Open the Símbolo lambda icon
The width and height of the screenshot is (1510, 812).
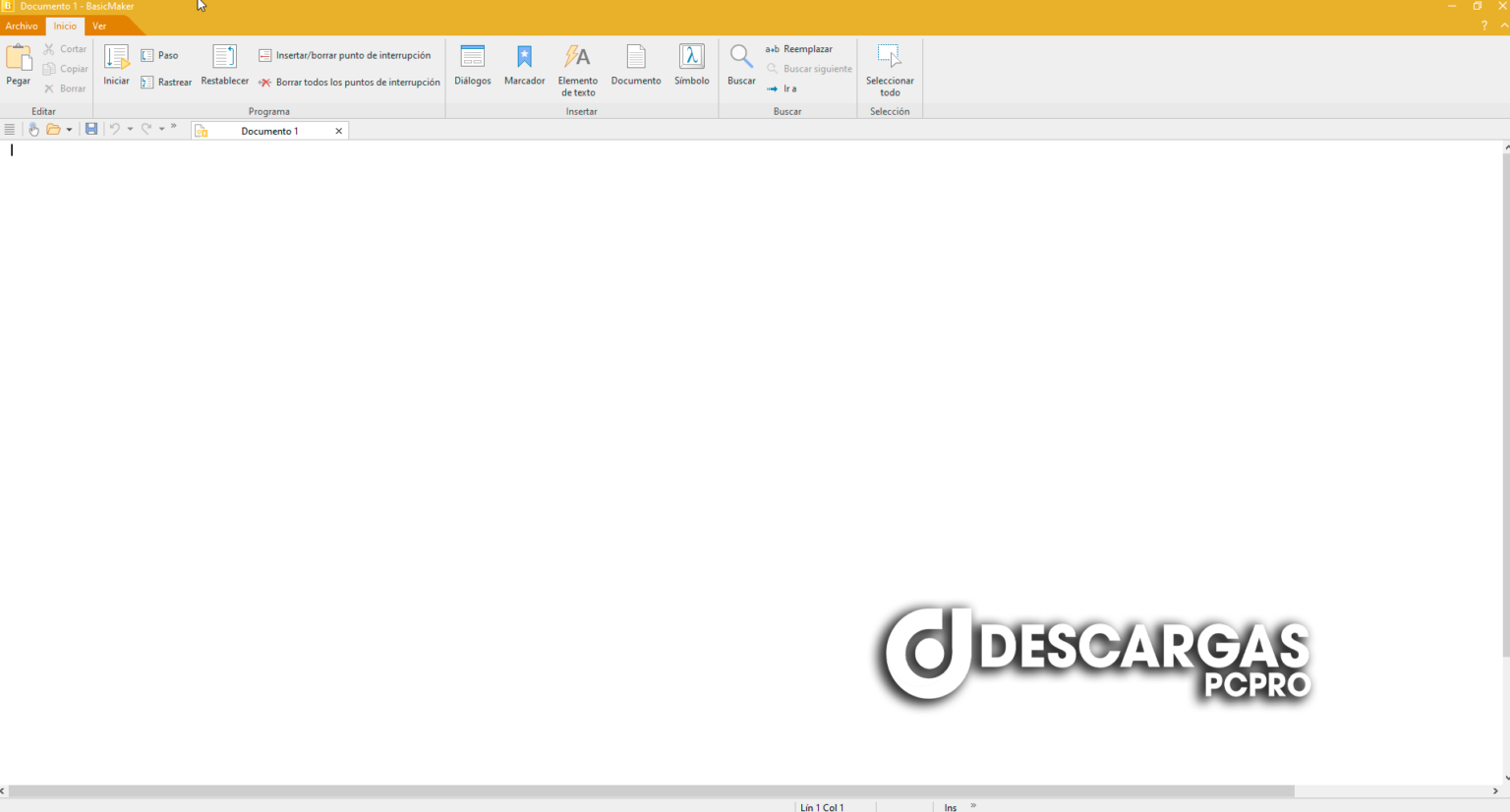(692, 58)
